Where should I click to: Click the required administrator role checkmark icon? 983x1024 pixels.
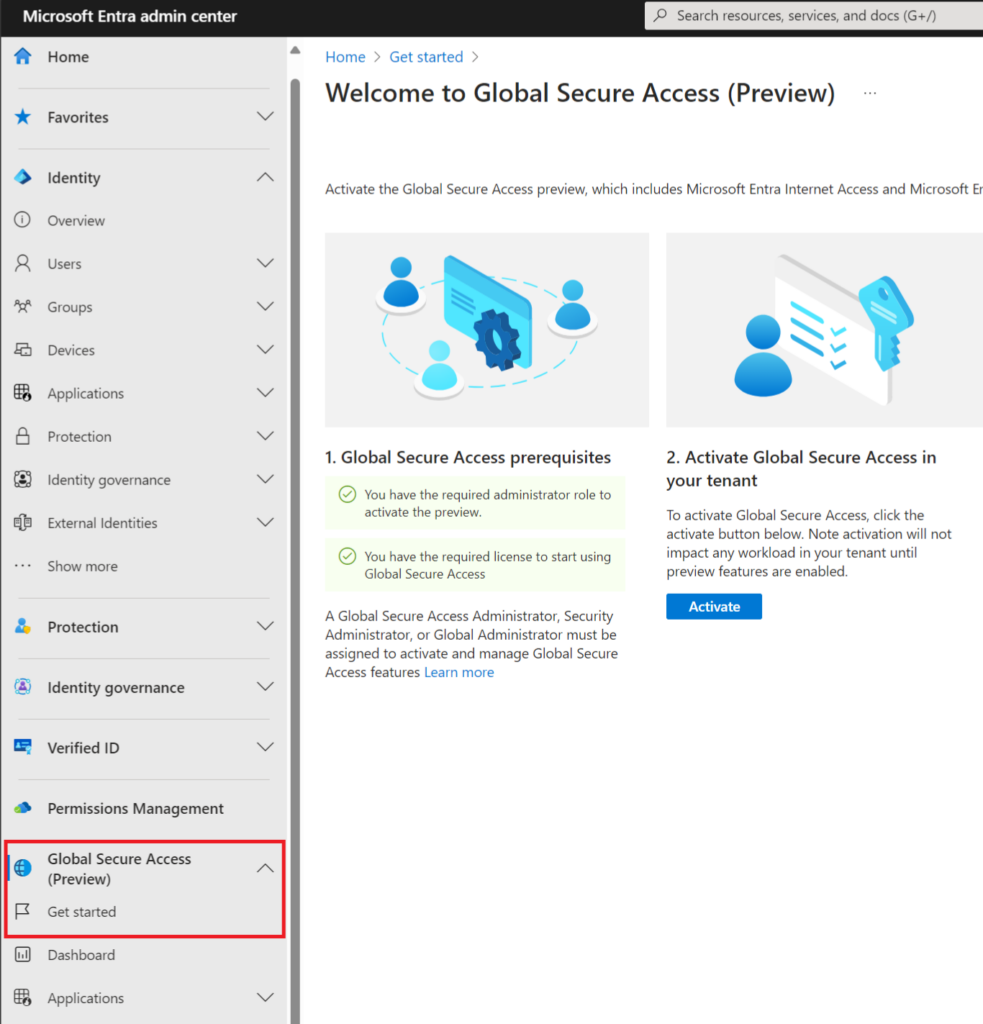[347, 494]
